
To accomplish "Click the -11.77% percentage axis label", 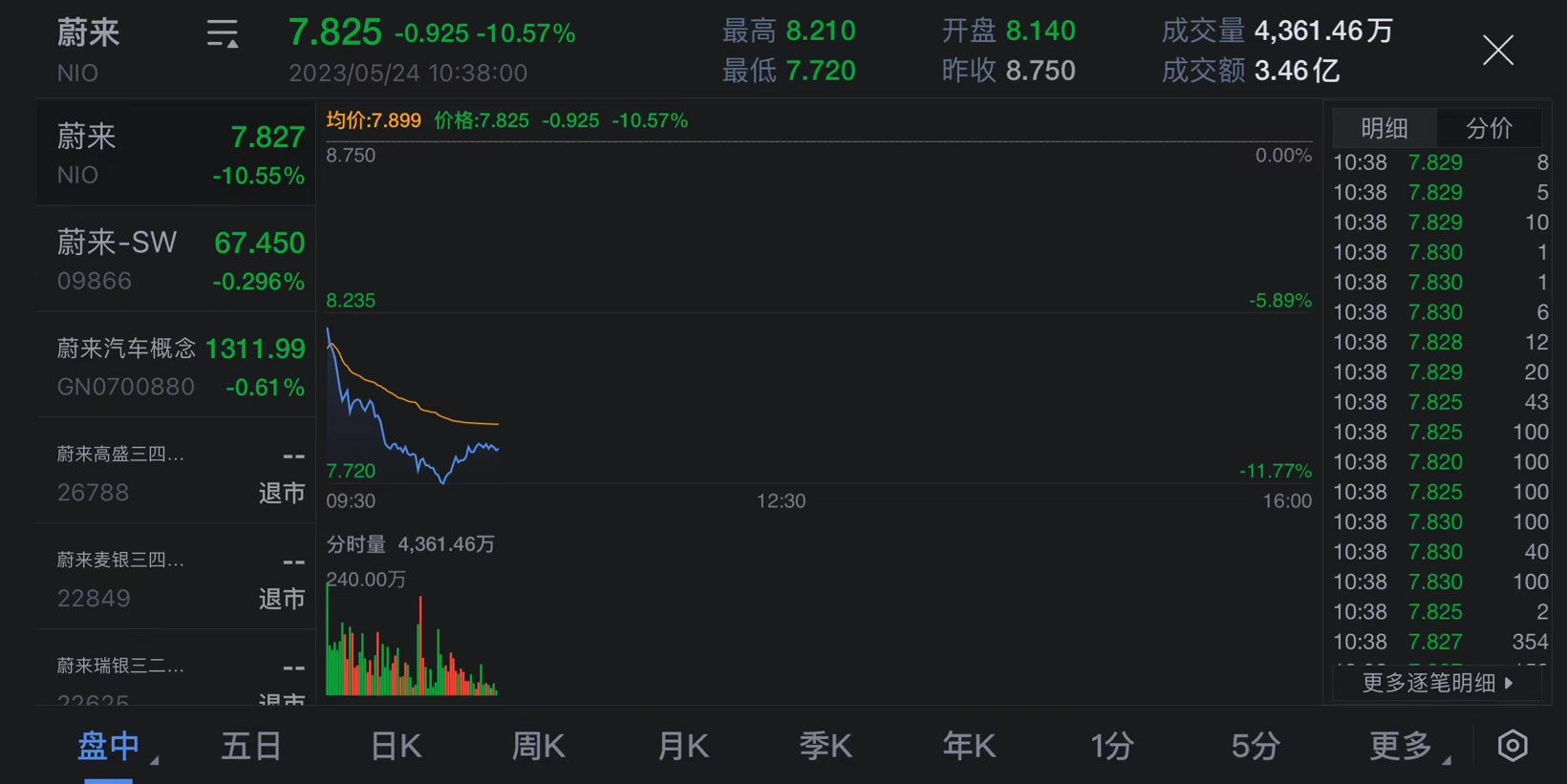I will click(x=1276, y=471).
